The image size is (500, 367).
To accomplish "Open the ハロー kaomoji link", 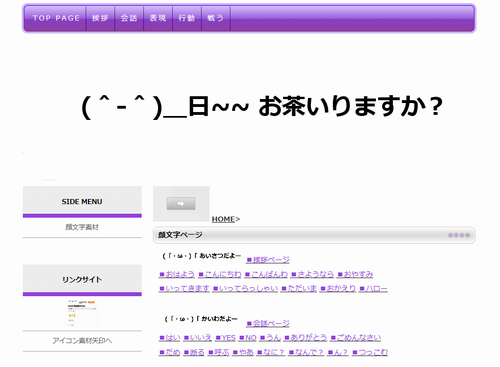I will (x=373, y=288).
